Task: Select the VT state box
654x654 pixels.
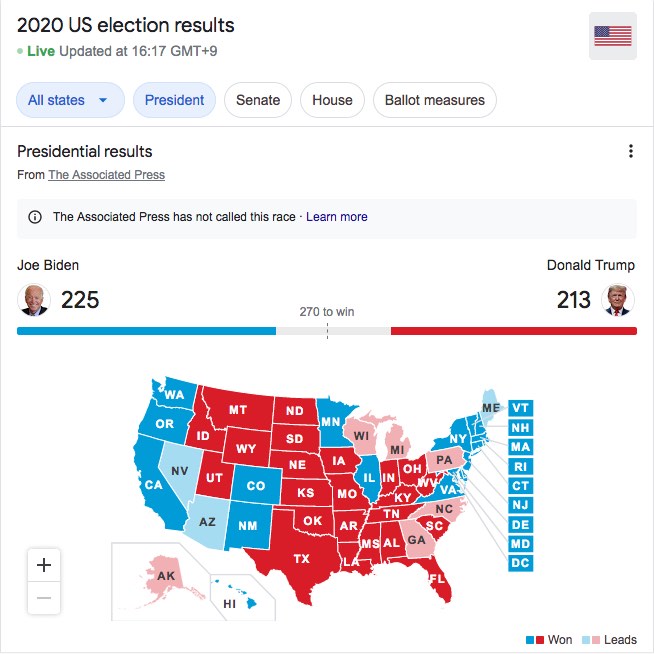Action: [521, 407]
